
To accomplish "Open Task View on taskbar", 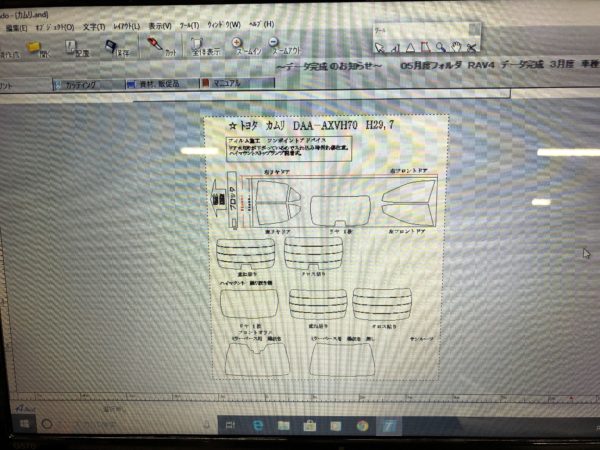I will point(230,425).
